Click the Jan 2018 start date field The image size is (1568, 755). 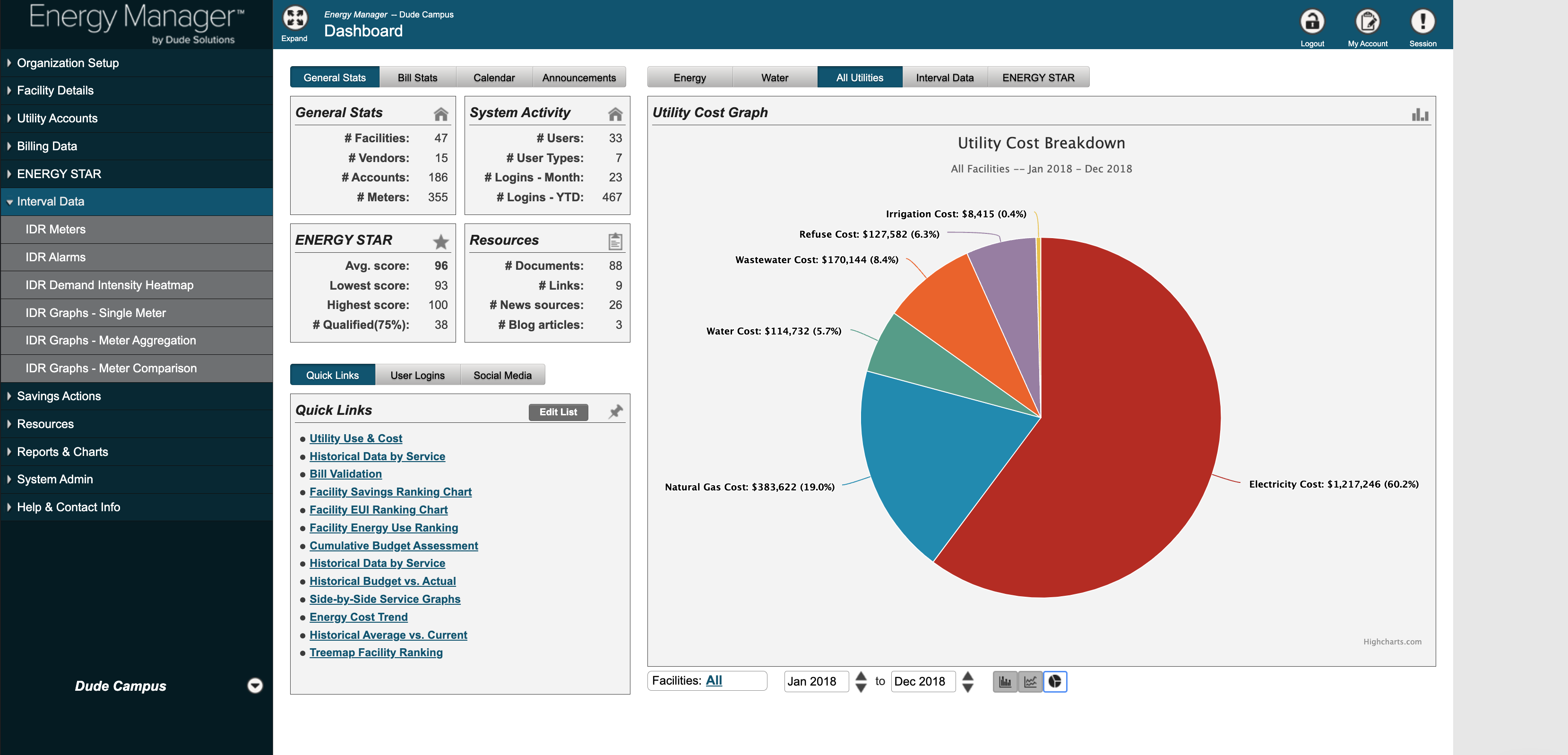(815, 681)
